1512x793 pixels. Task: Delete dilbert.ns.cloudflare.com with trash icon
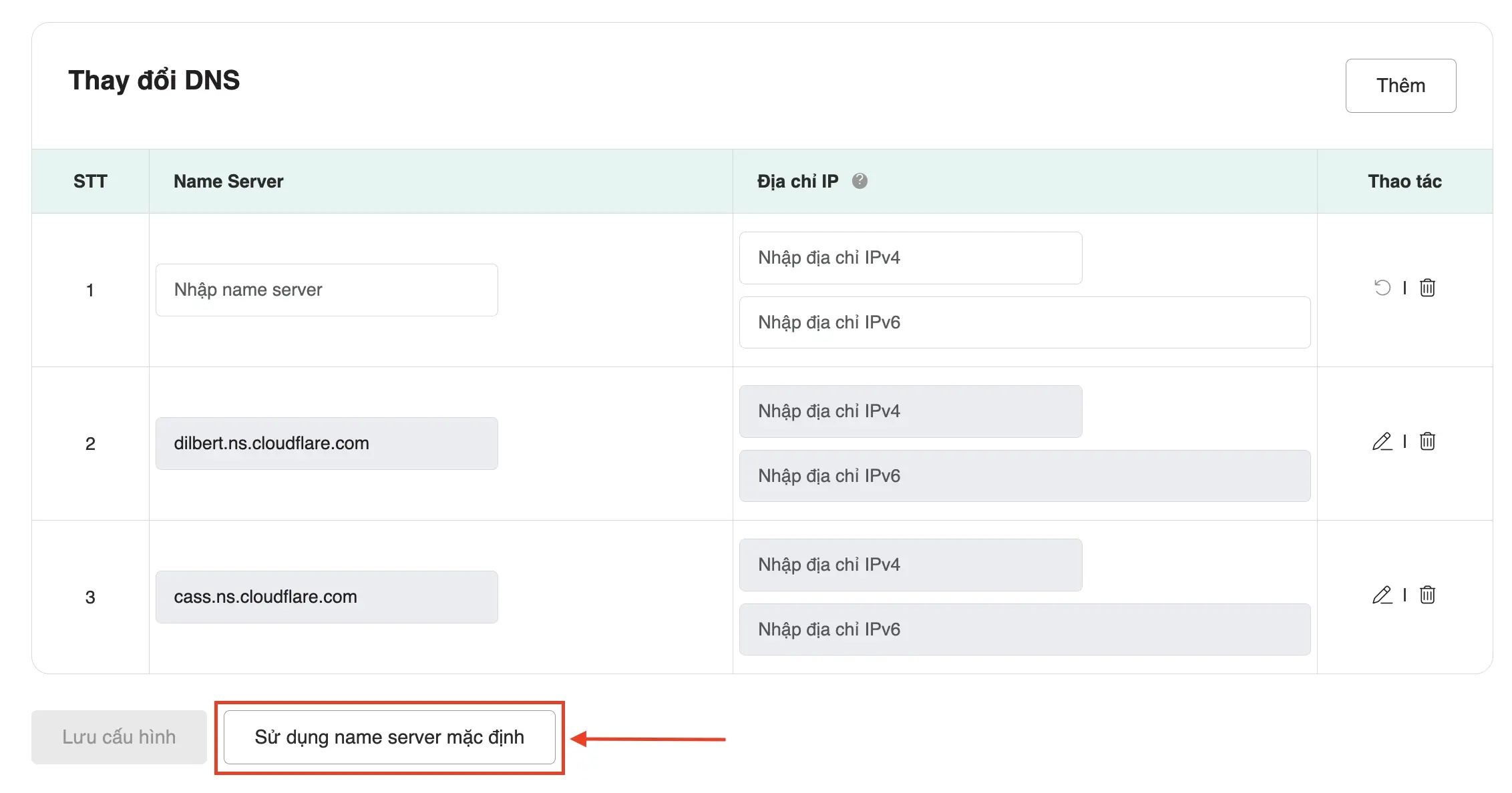1427,441
